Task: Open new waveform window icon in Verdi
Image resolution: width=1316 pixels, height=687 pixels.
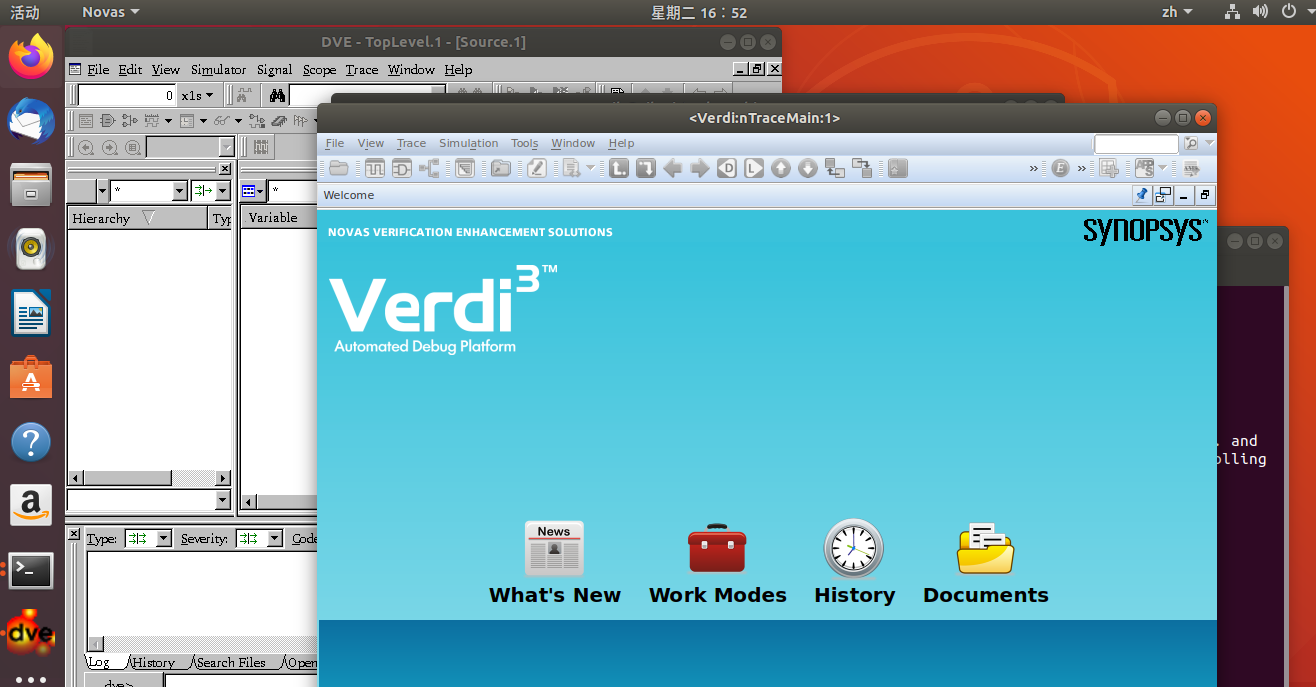Action: click(x=375, y=169)
